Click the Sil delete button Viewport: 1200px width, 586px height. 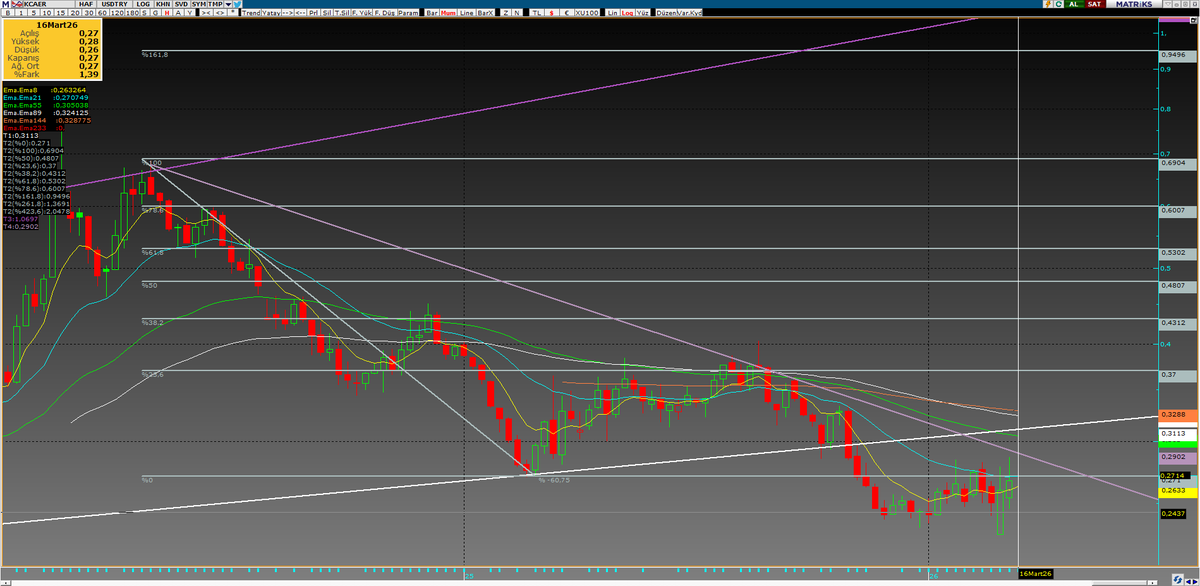[x=326, y=13]
